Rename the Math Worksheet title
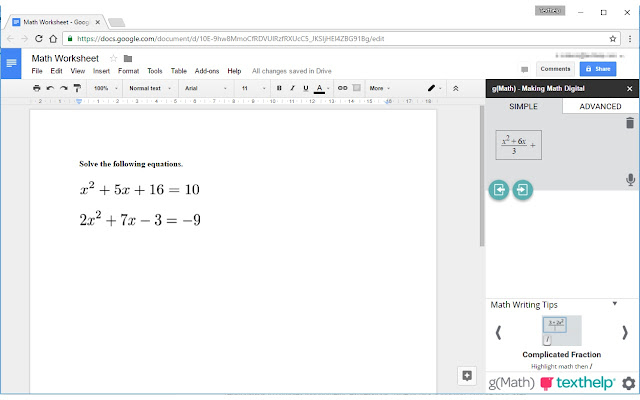This screenshot has width=640, height=400. pos(65,58)
